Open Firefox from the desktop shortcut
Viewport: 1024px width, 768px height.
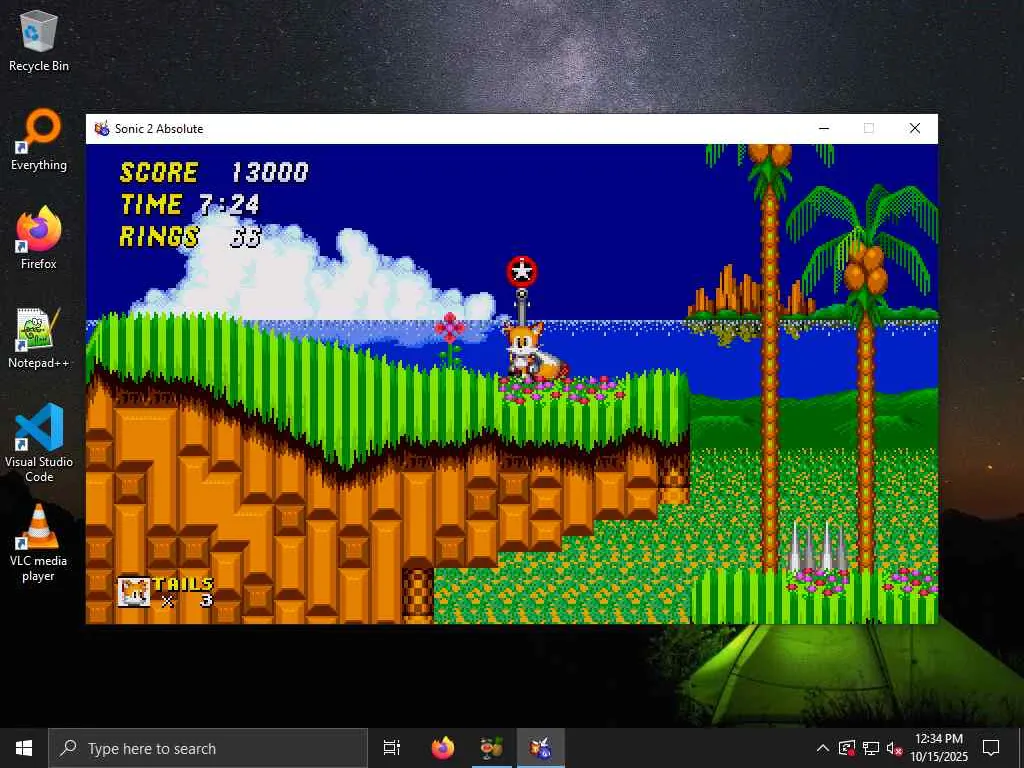[39, 239]
